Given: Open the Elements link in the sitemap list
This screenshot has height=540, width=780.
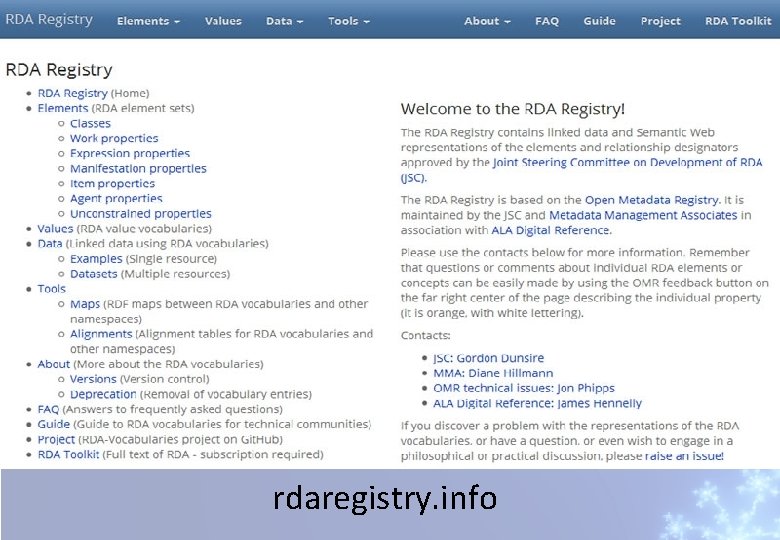Looking at the screenshot, I should click(x=63, y=108).
